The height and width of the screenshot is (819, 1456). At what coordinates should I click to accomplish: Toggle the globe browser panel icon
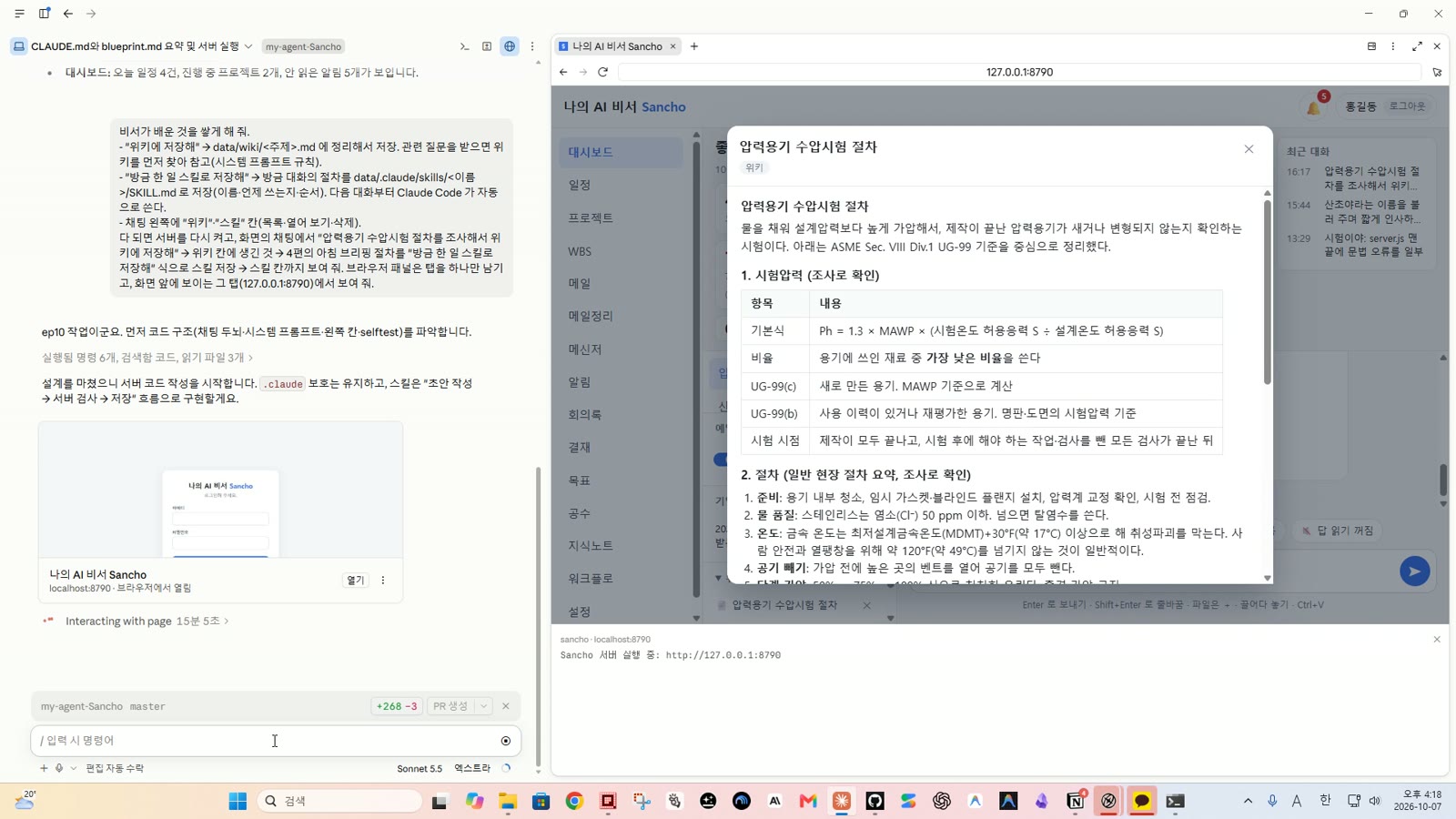(510, 46)
